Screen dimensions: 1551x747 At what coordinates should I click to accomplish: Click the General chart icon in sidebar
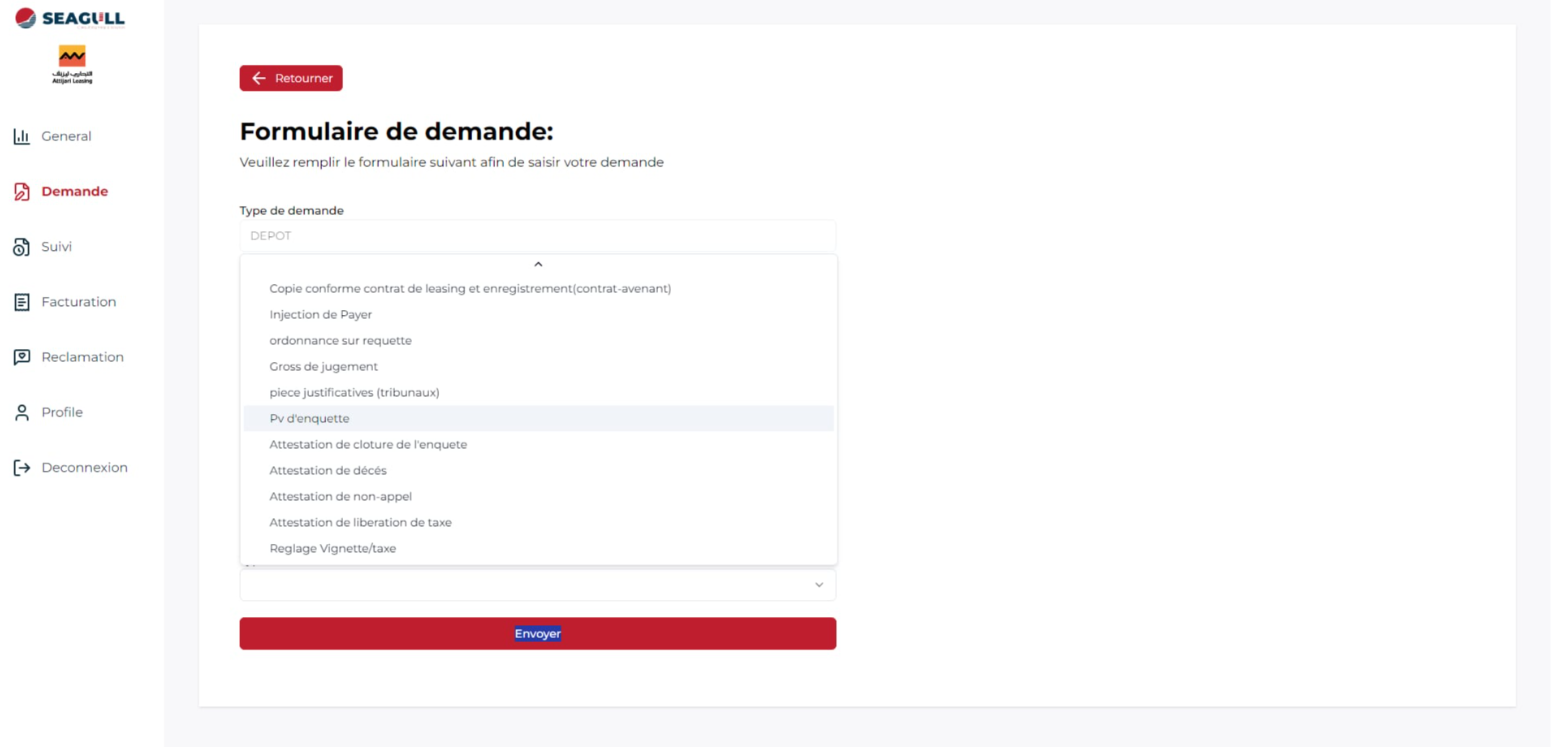pyautogui.click(x=21, y=137)
